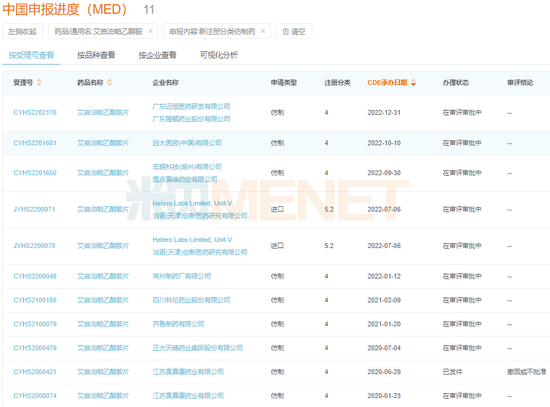The image size is (550, 407).
Task: Open drug name link in CYHS2000421 row
Action: [103, 372]
